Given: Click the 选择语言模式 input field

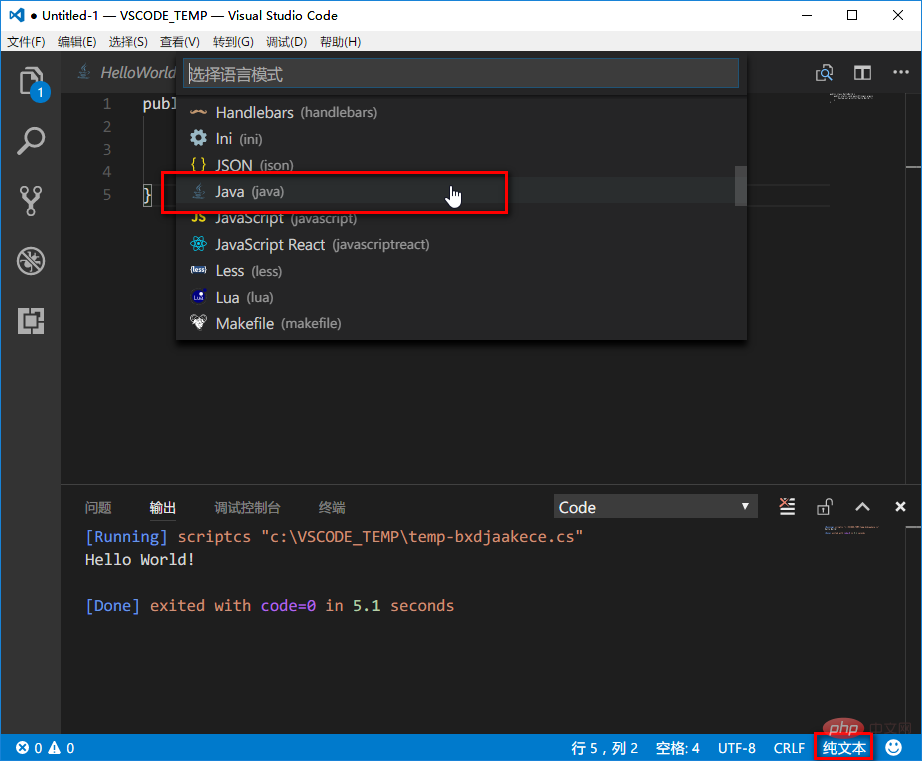Looking at the screenshot, I should (460, 73).
